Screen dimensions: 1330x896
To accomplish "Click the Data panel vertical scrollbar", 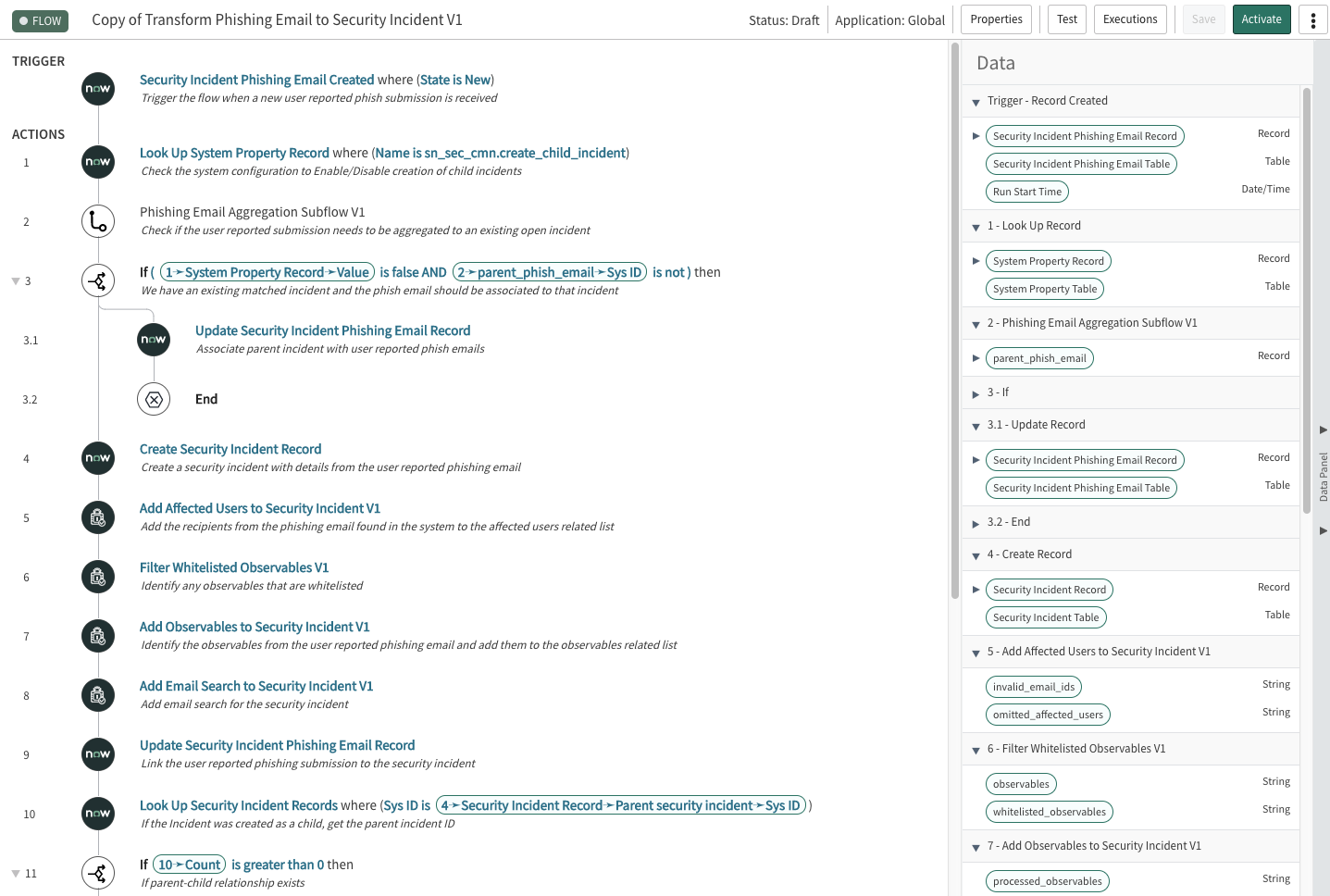I will point(1307,300).
